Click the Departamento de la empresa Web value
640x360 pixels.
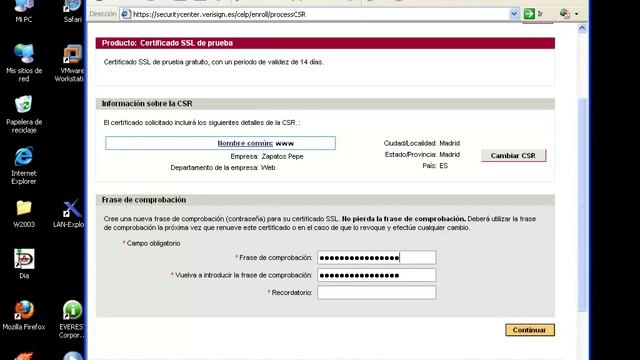(x=268, y=168)
